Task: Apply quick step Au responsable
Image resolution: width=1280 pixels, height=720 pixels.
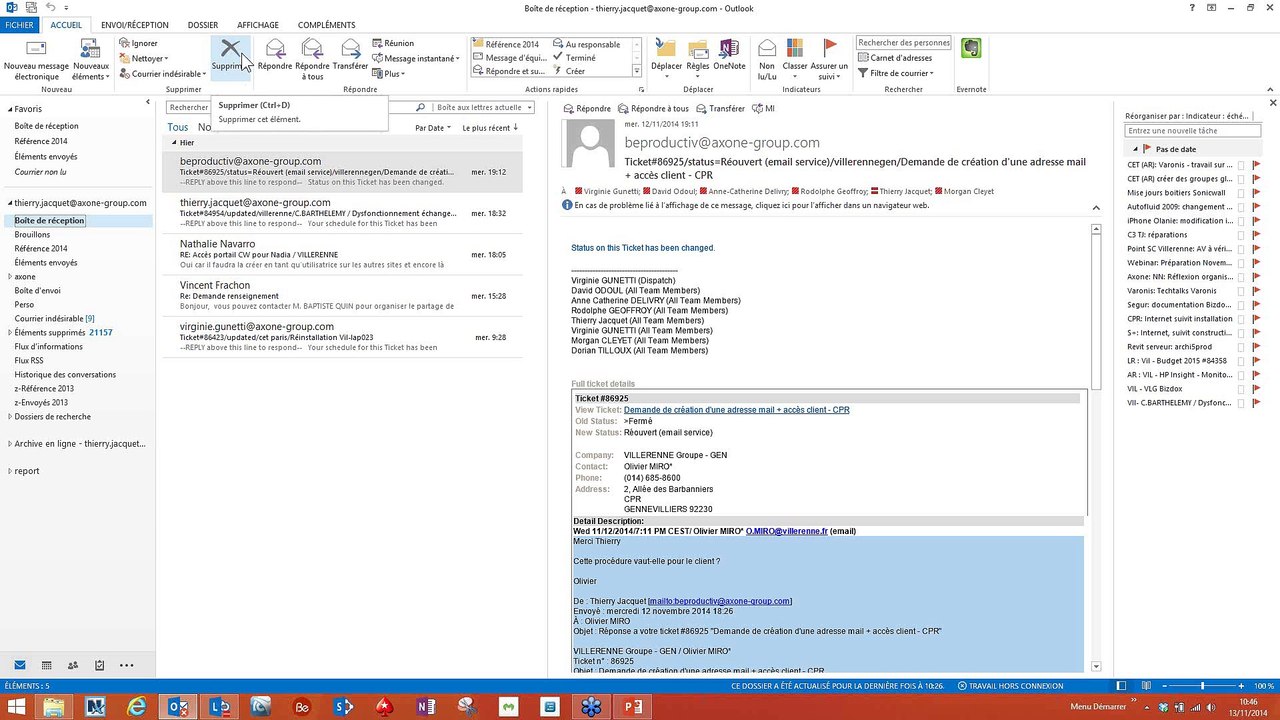Action: (x=587, y=44)
